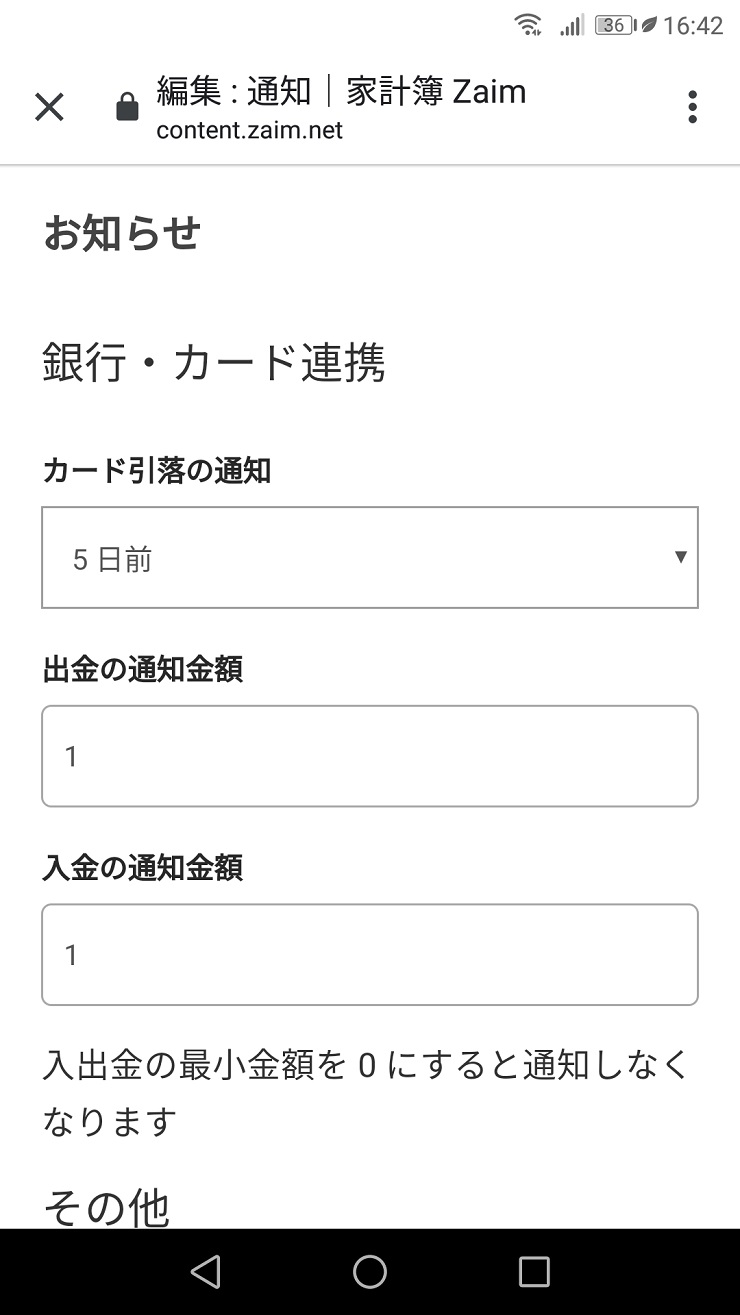The width and height of the screenshot is (740, 1315).
Task: Tap the Android back navigation button
Action: (x=205, y=1273)
